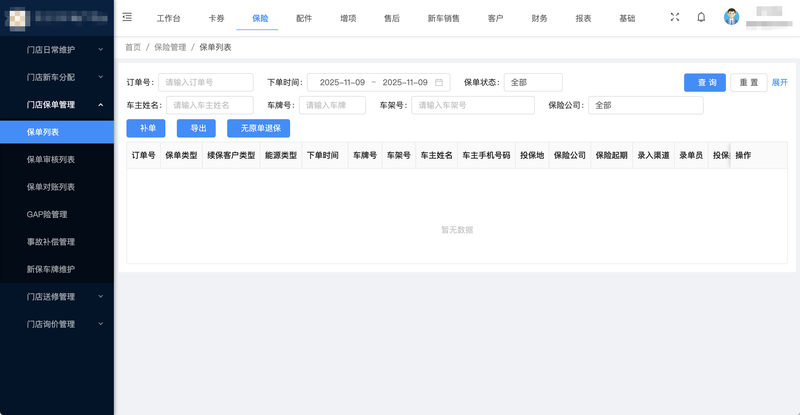Image resolution: width=800 pixels, height=415 pixels.
Task: Go to 首页 in the breadcrumb
Action: (x=132, y=47)
